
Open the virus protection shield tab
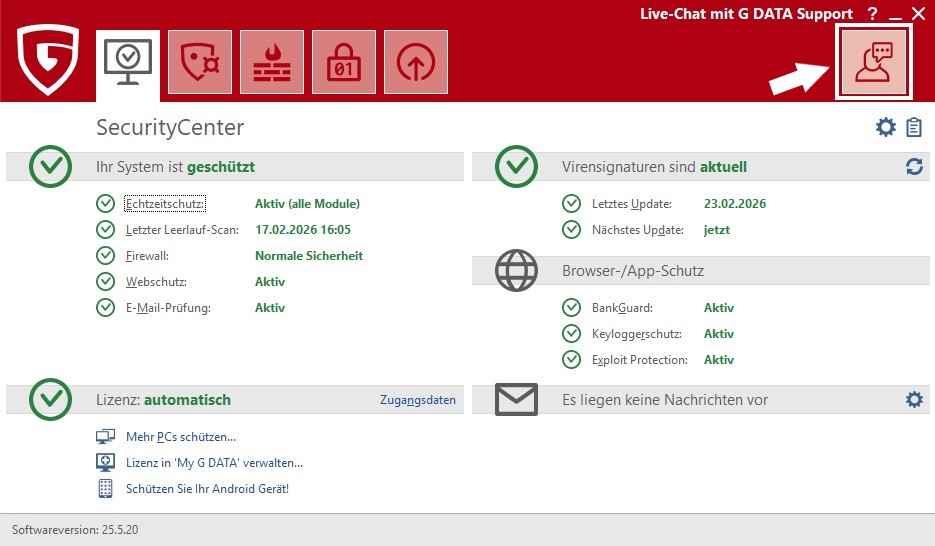[x=200, y=62]
